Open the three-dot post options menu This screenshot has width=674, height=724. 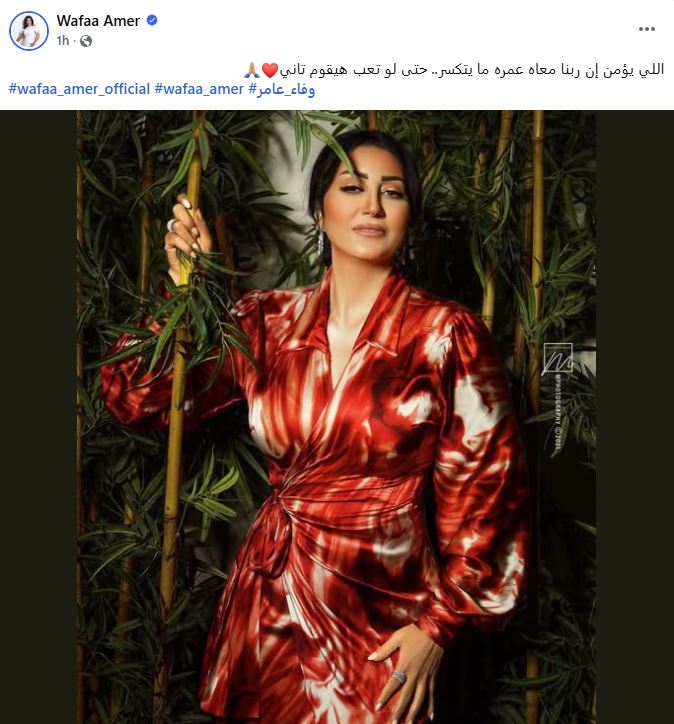click(x=646, y=29)
